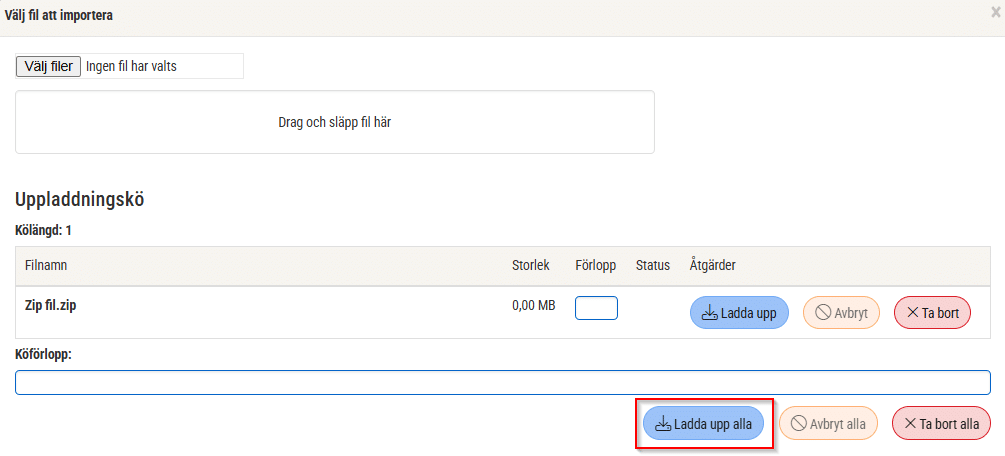The width and height of the screenshot is (1005, 456).
Task: Click the prohibition icon in Avbryt alla
Action: 799,424
